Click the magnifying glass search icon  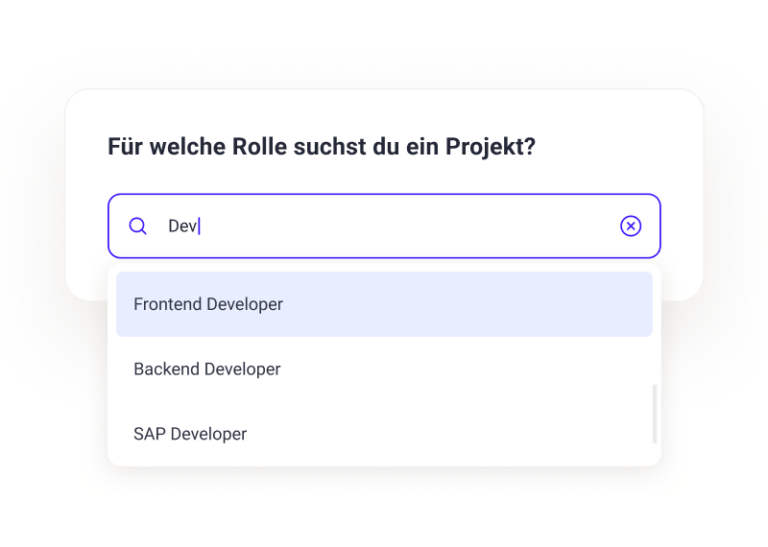coord(138,226)
